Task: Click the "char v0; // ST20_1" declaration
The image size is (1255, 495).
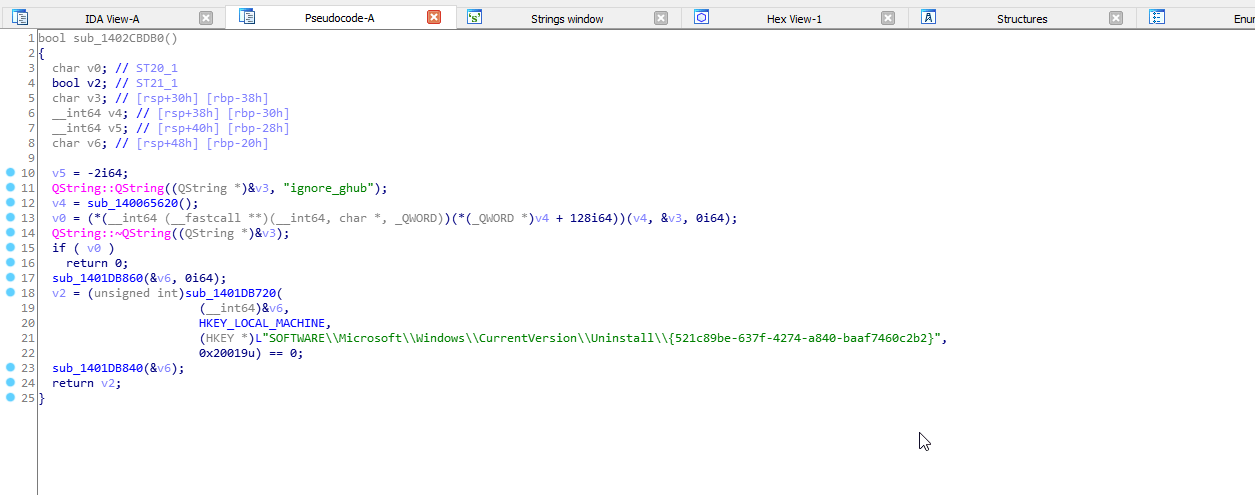Action: pos(115,68)
